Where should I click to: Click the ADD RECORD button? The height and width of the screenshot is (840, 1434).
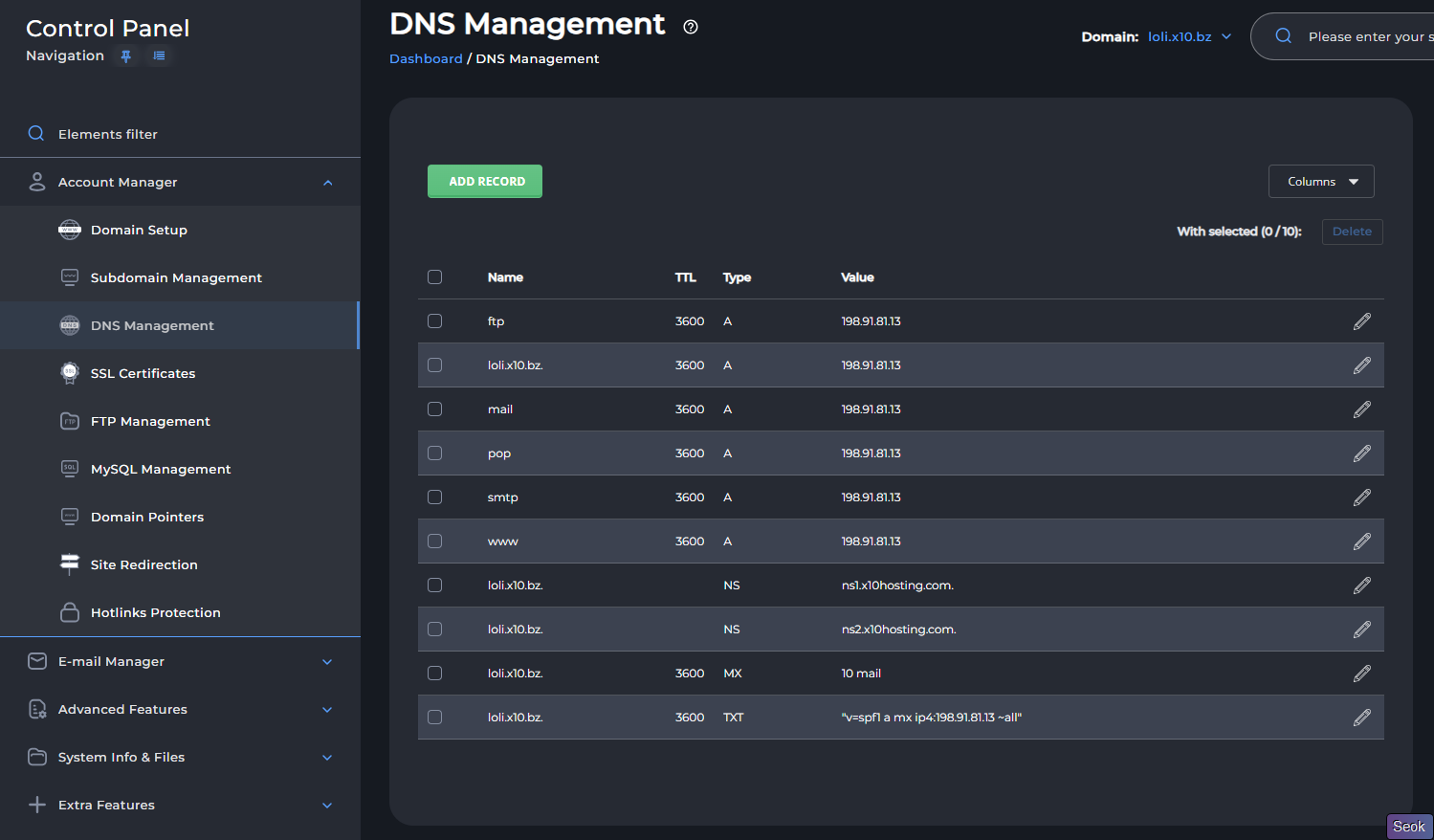(485, 182)
